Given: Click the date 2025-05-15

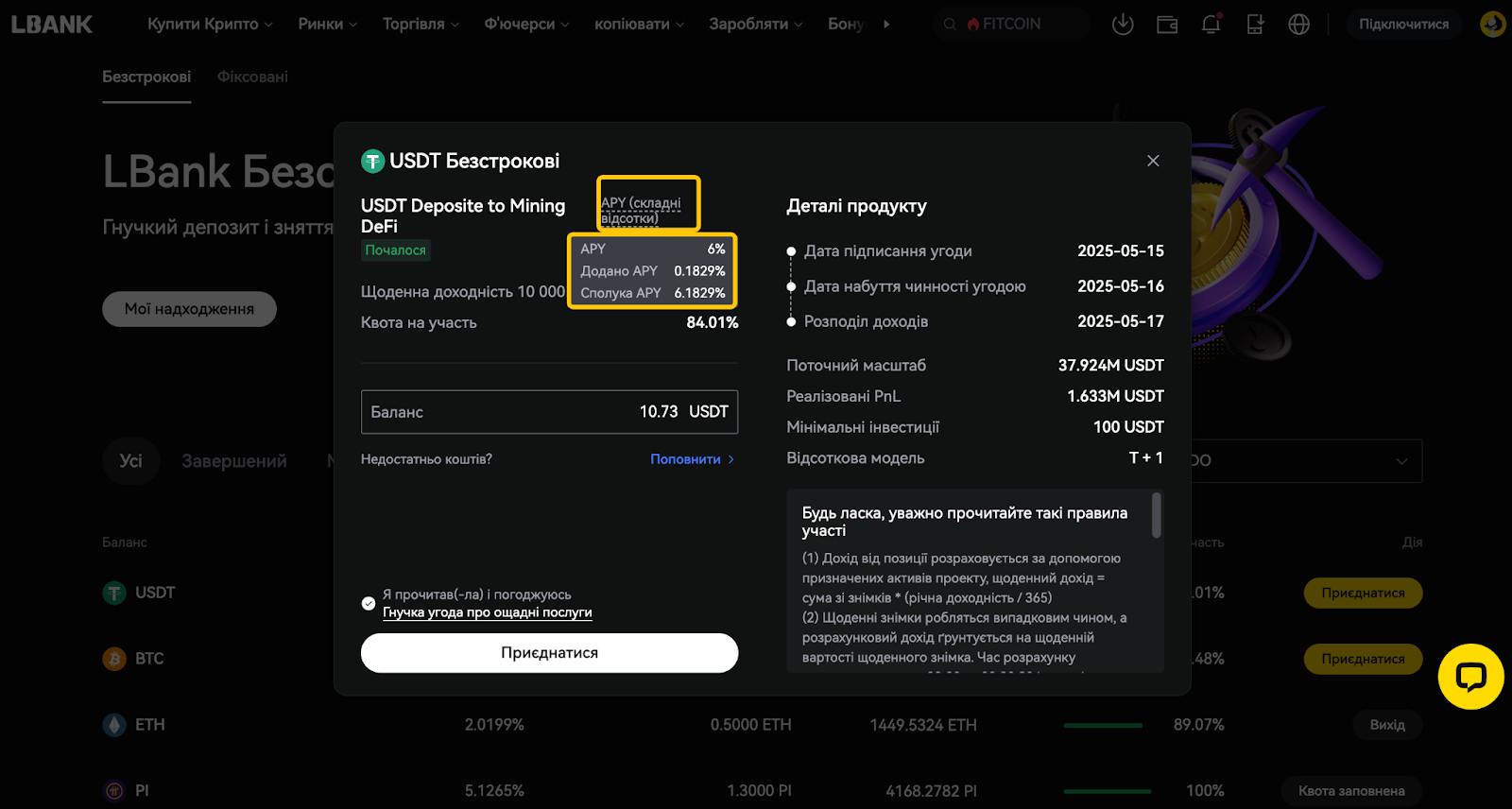Looking at the screenshot, I should [1121, 251].
